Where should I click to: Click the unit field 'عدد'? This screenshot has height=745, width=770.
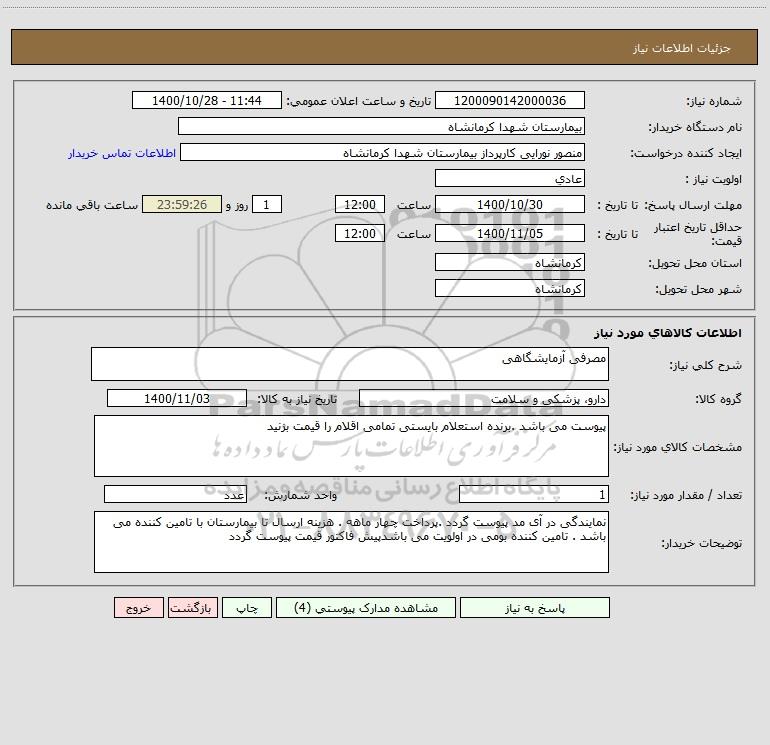click(175, 494)
